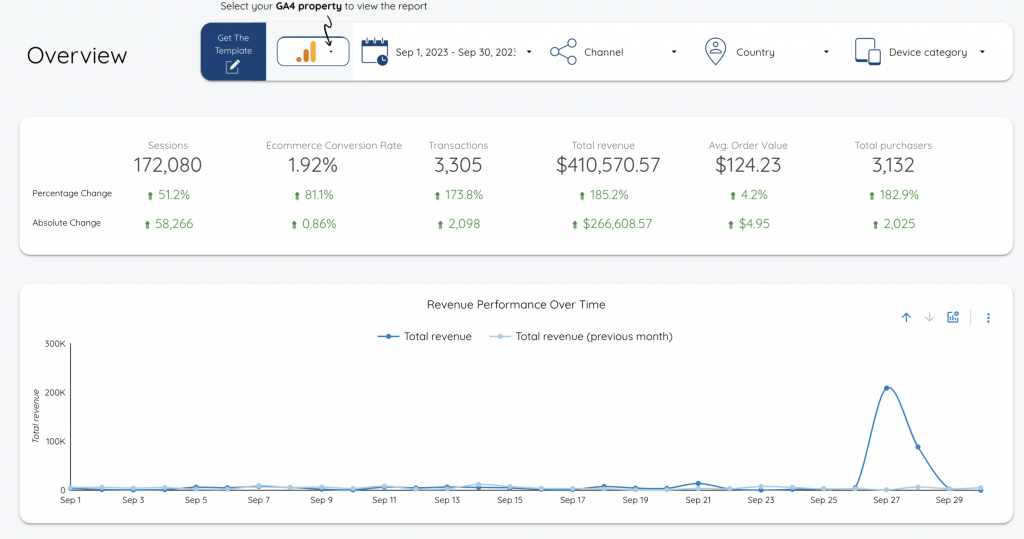Click the Avg. Order Value label
The width and height of the screenshot is (1024, 539).
tap(748, 146)
